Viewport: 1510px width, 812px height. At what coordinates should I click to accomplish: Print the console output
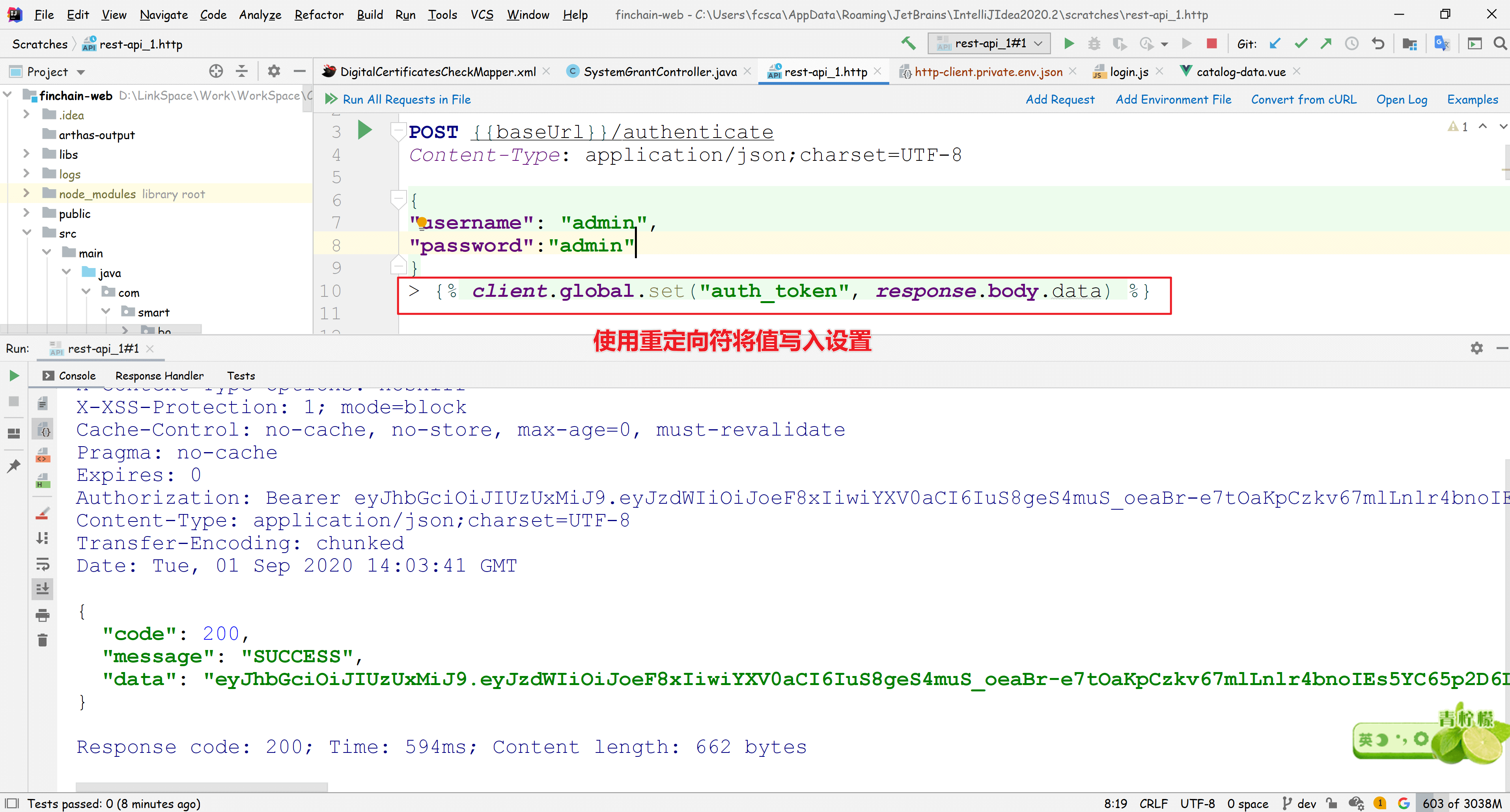point(42,615)
